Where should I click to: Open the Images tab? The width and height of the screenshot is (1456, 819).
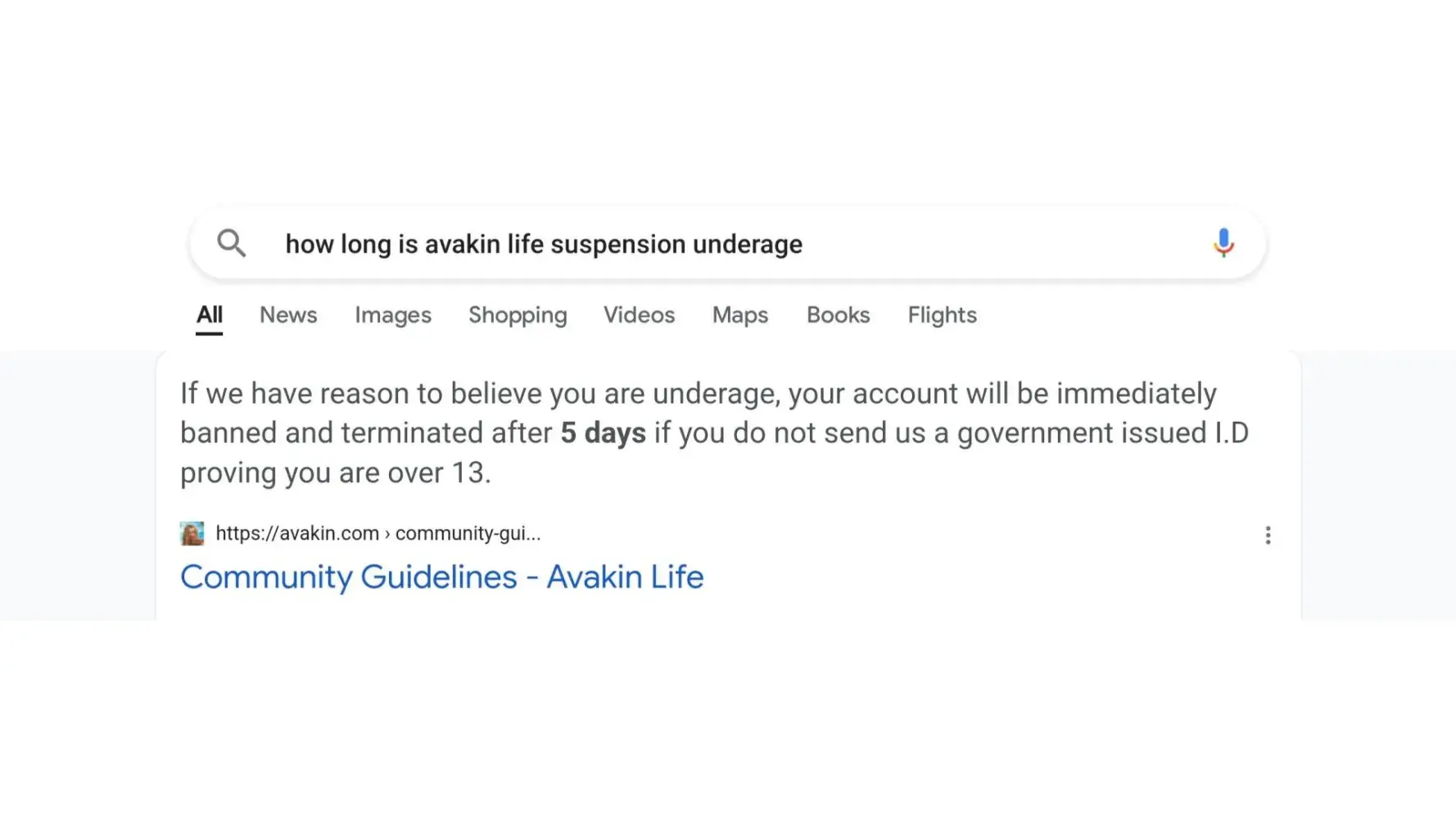[392, 315]
